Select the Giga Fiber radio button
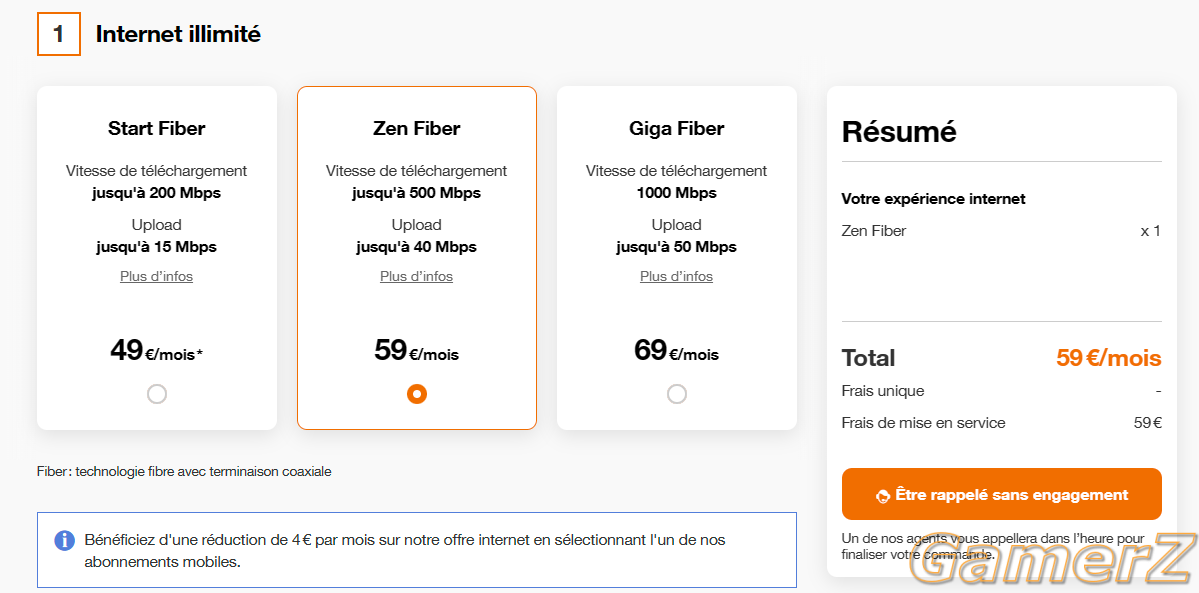1199x593 pixels. (x=677, y=394)
